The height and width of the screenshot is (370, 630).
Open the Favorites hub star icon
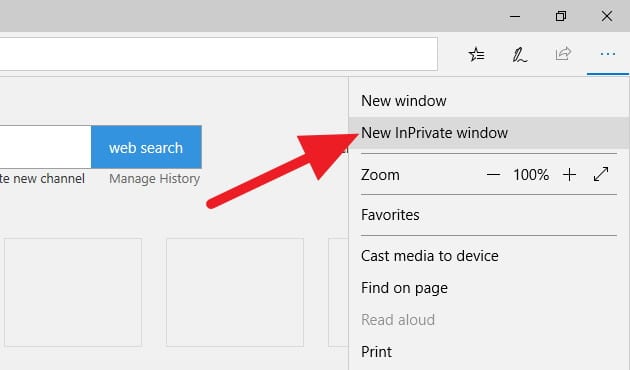coord(477,54)
